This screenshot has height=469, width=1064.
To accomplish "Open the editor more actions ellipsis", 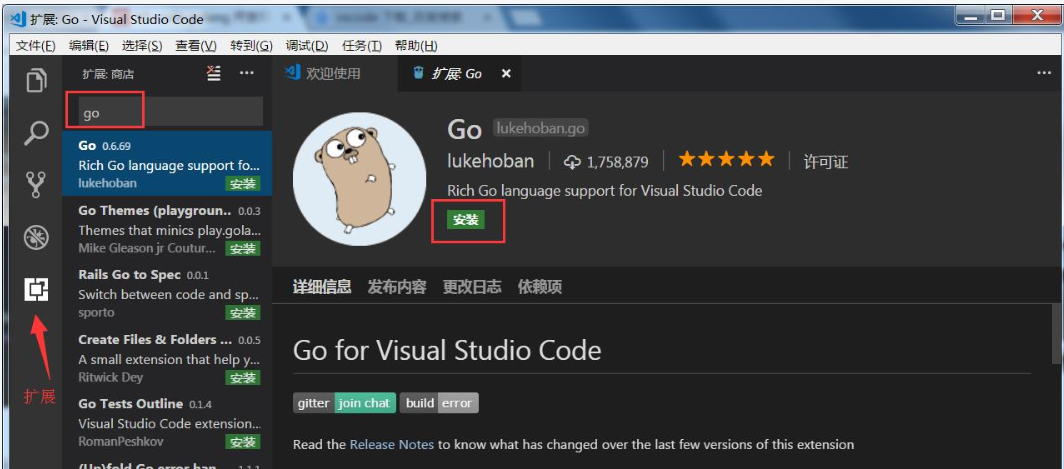I will 1044,73.
